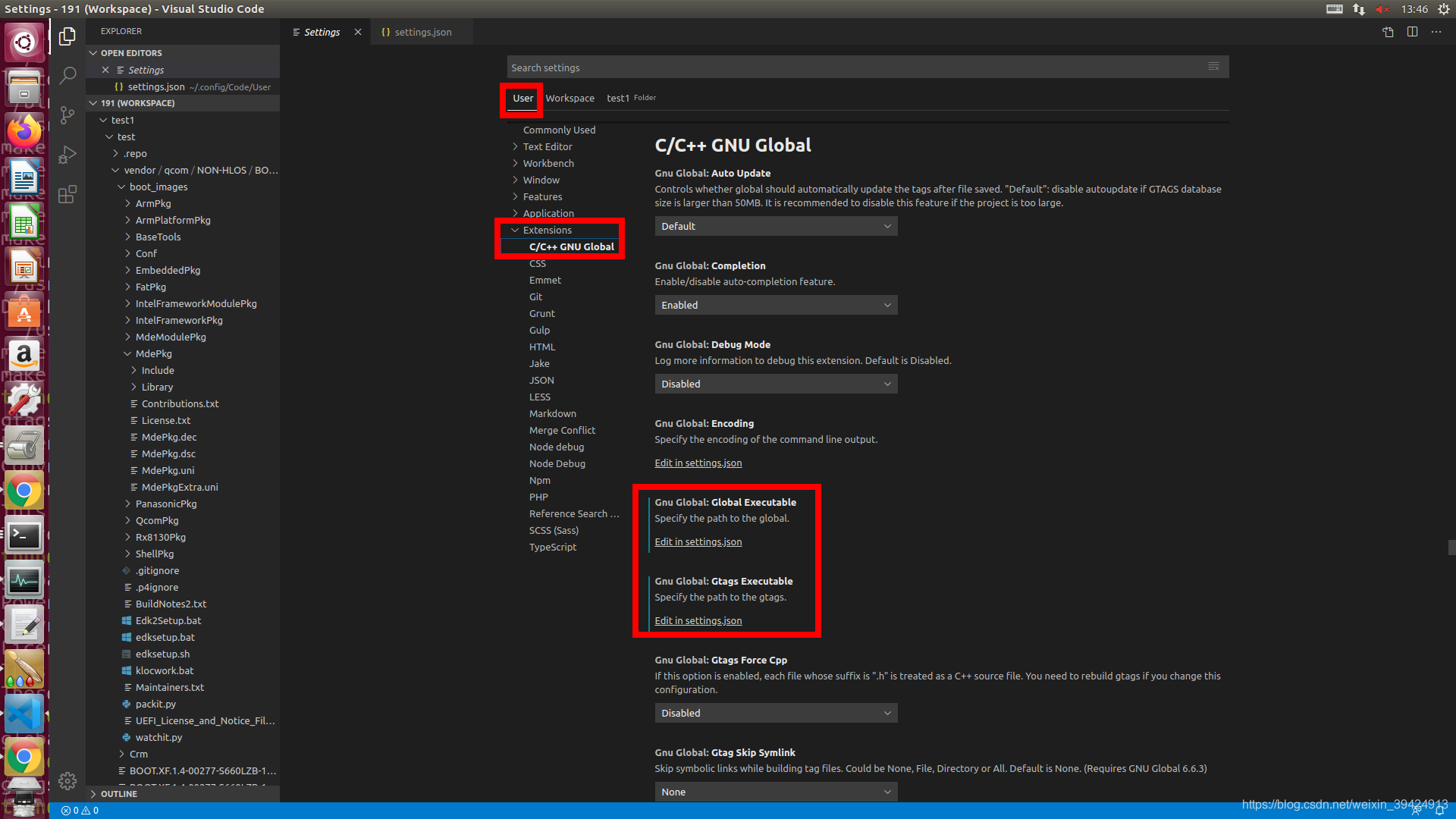The height and width of the screenshot is (819, 1456).
Task: Click muted volume indicator in top bar
Action: [x=1382, y=9]
